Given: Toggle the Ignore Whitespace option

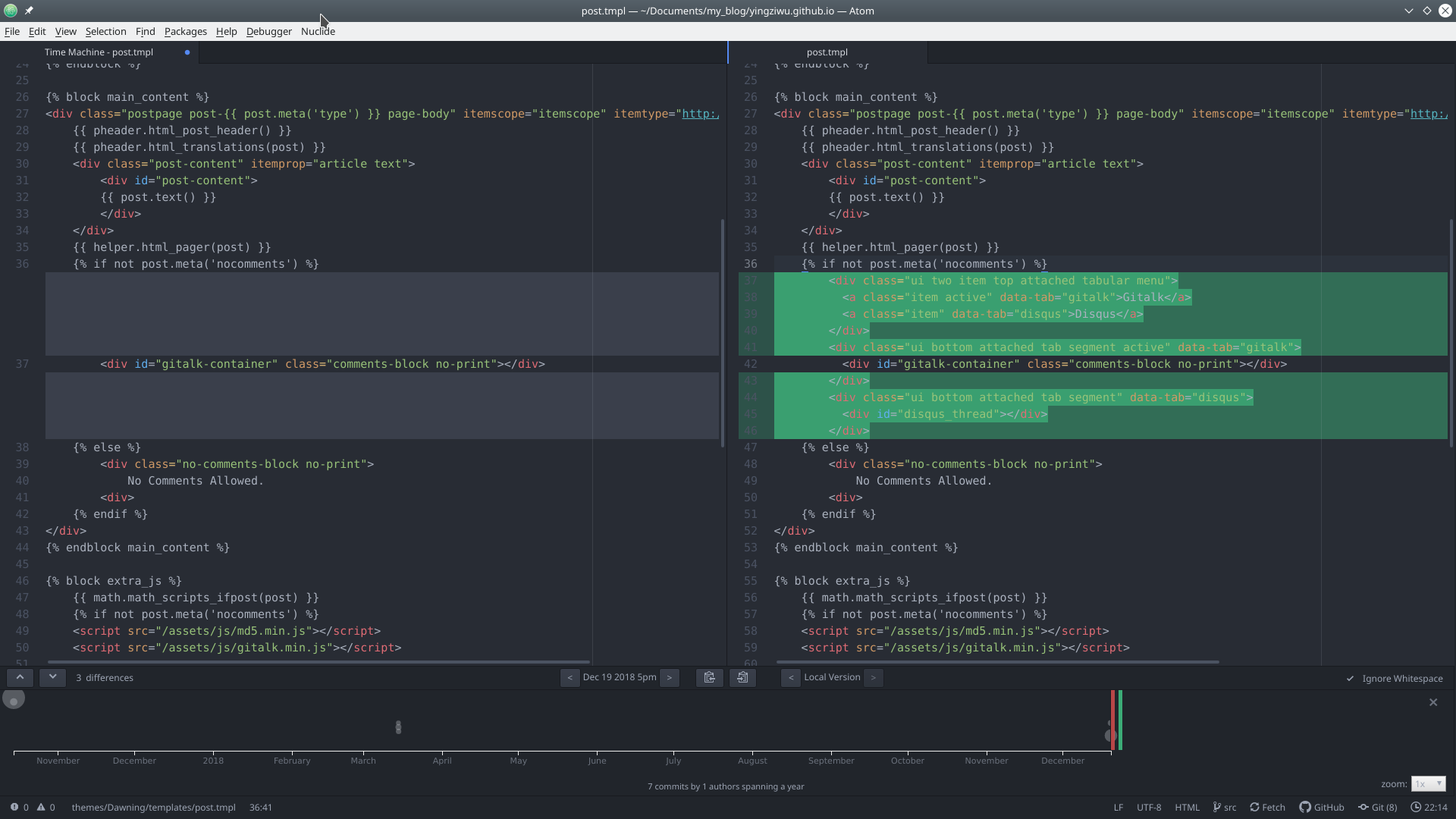Looking at the screenshot, I should [x=1395, y=679].
